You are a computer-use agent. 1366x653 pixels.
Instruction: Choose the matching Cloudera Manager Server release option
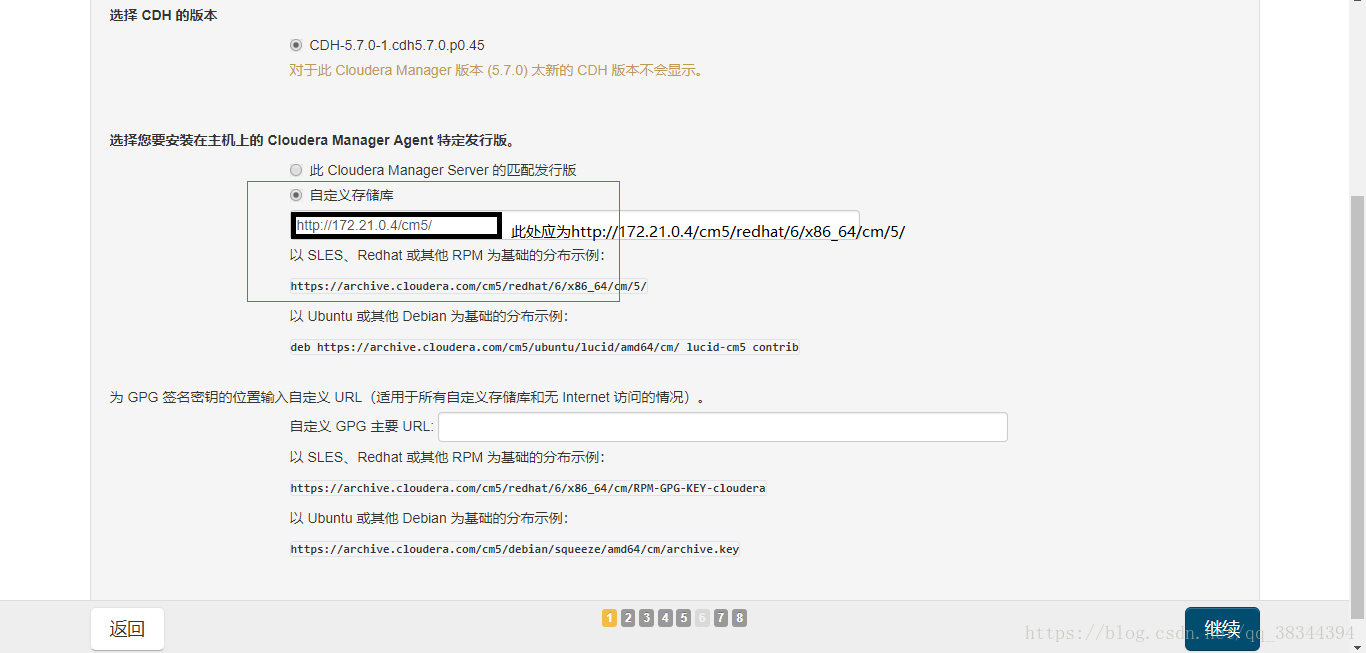(x=295, y=170)
